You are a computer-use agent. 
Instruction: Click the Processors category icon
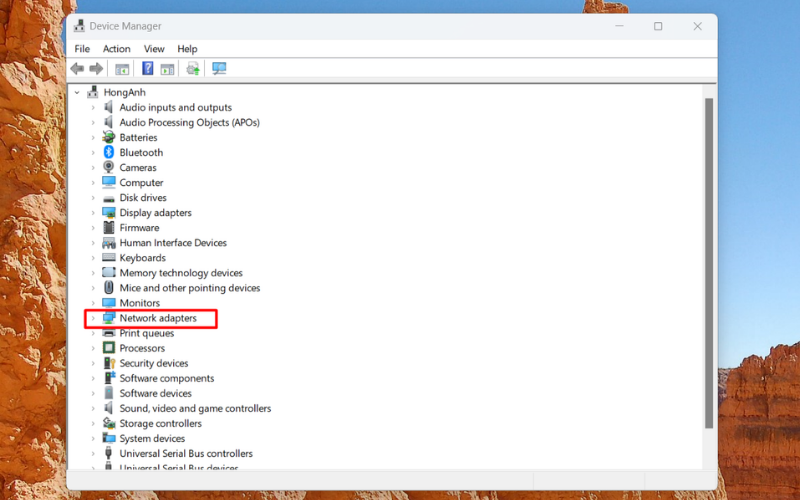109,348
